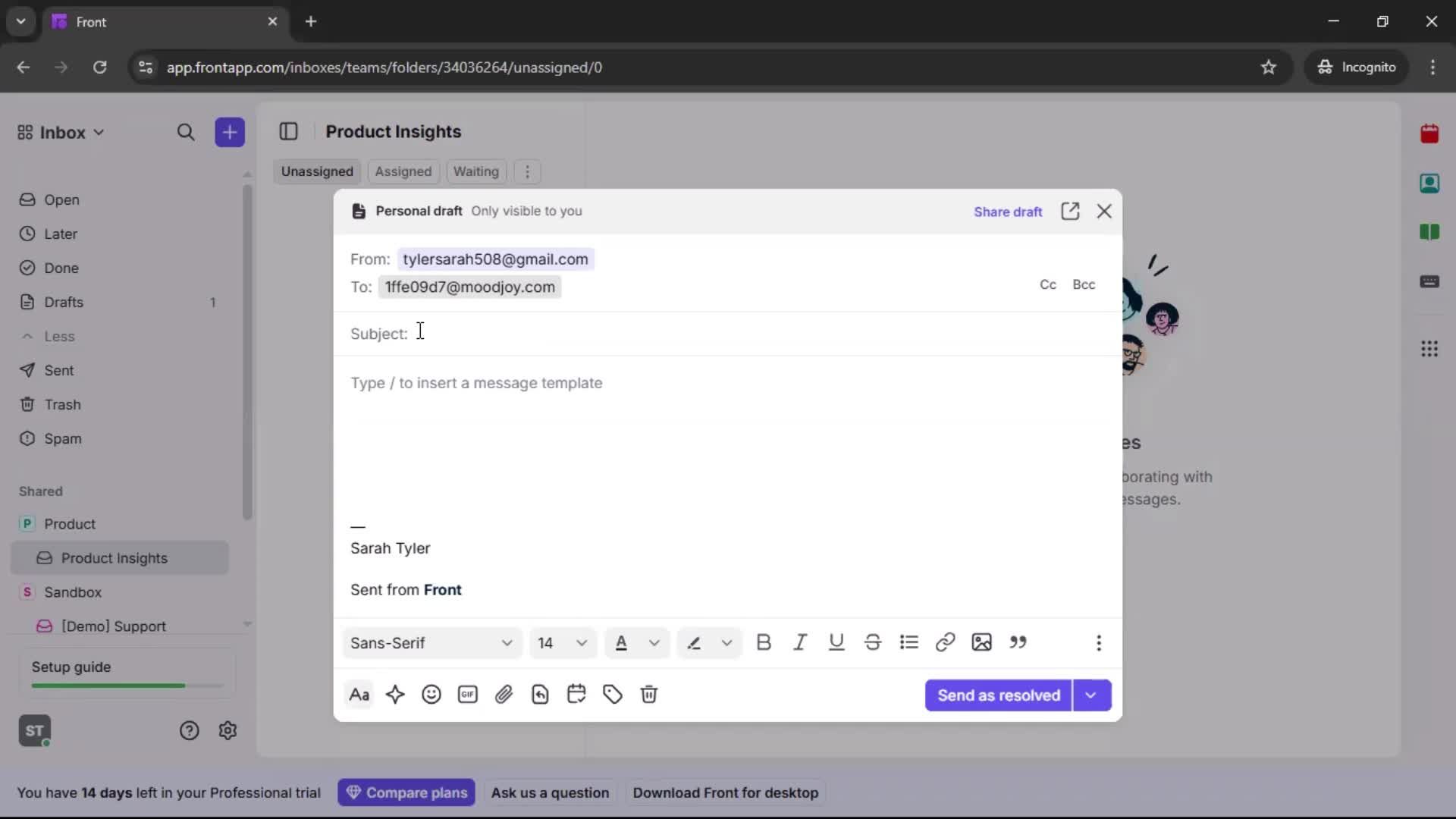Open the tag picker icon
1456x819 pixels.
613,695
